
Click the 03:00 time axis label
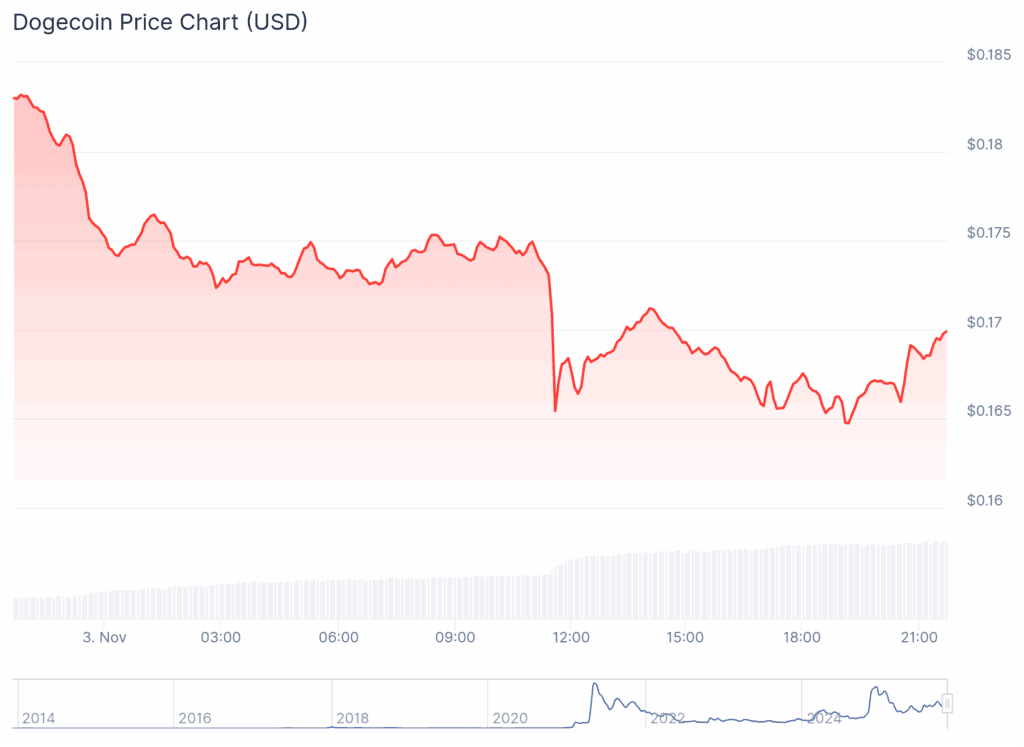click(x=220, y=637)
